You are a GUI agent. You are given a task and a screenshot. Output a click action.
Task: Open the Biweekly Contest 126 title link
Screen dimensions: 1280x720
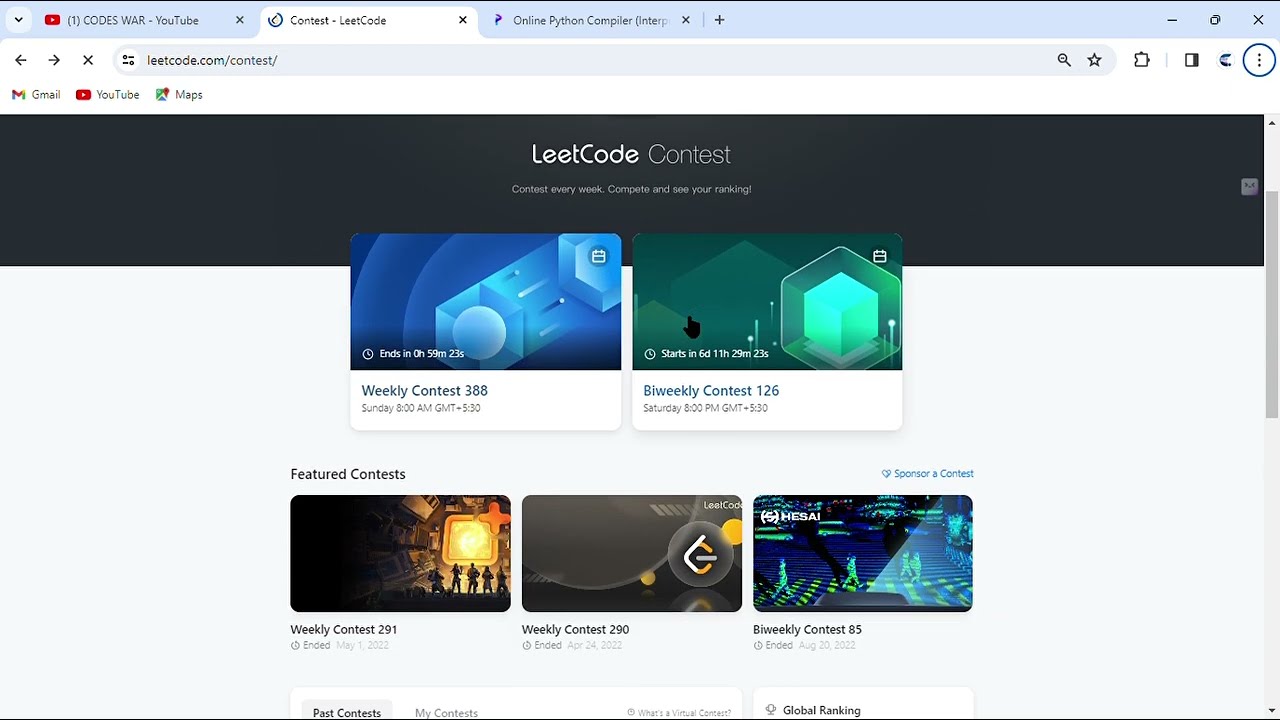711,391
